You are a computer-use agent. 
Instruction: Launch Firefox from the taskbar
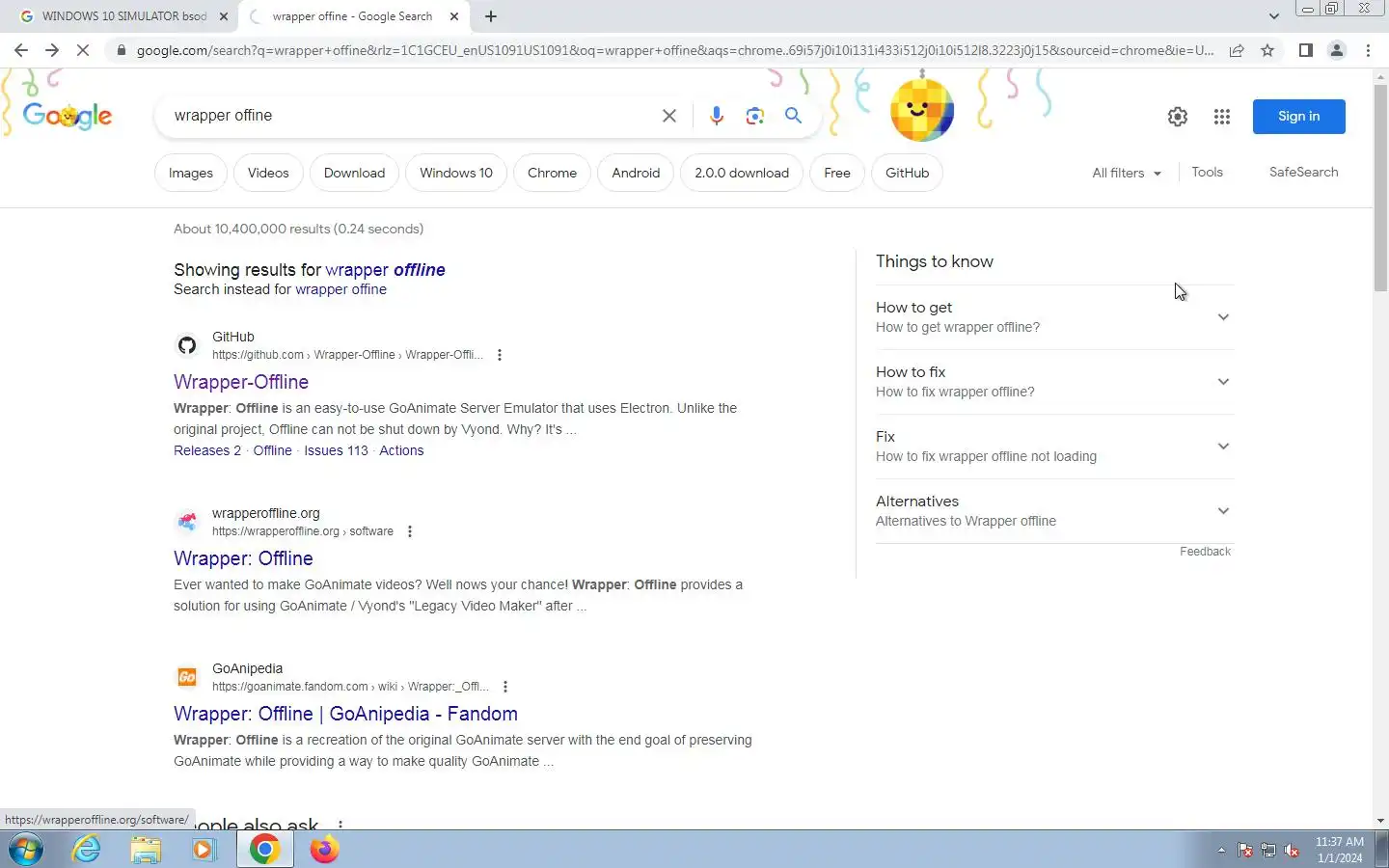tap(324, 850)
